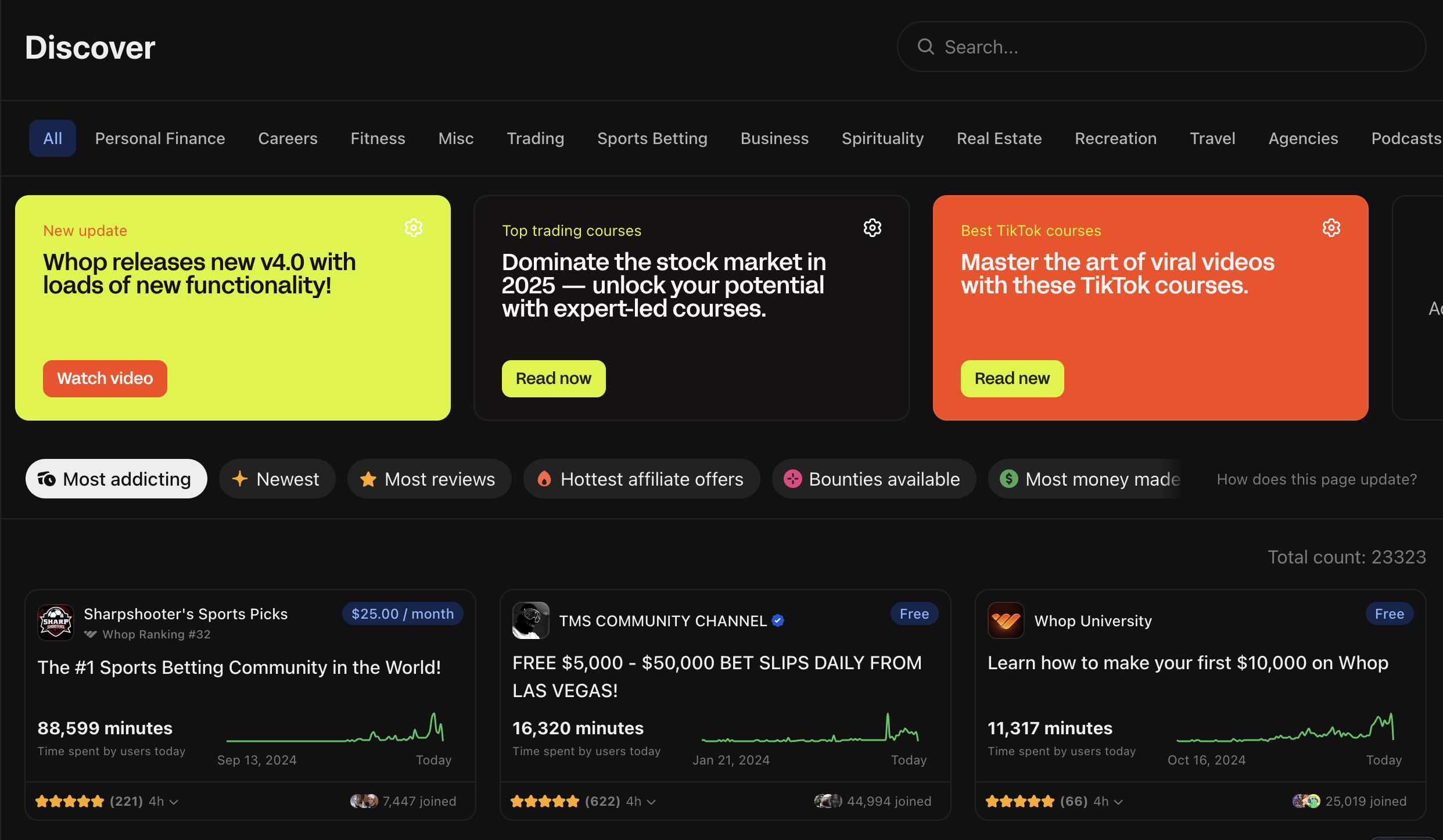Screen dimensions: 1443x840
Task: Open settings gear on the yellow v4.0 banner
Action: 413,227
